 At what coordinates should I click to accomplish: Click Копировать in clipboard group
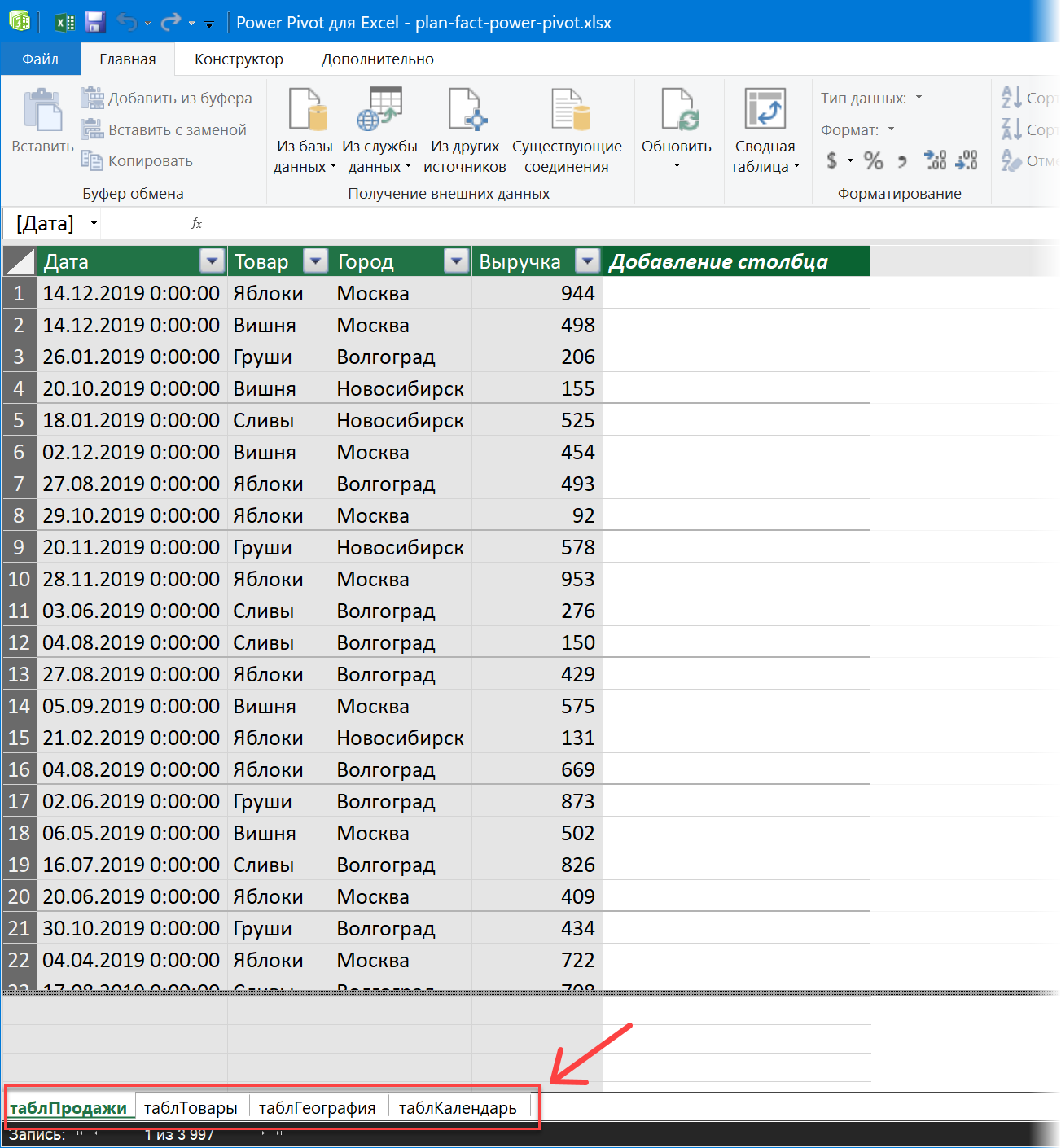point(137,160)
